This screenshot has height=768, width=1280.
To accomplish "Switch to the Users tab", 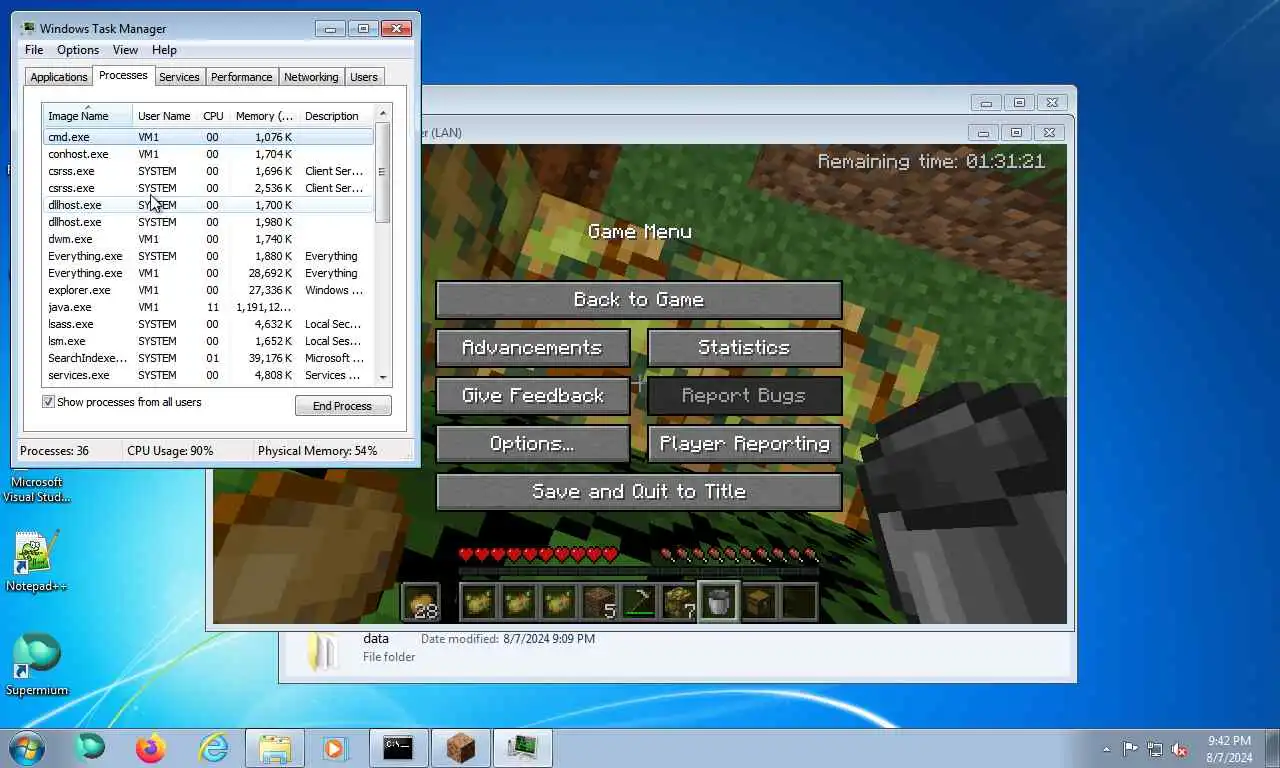I will coord(364,77).
